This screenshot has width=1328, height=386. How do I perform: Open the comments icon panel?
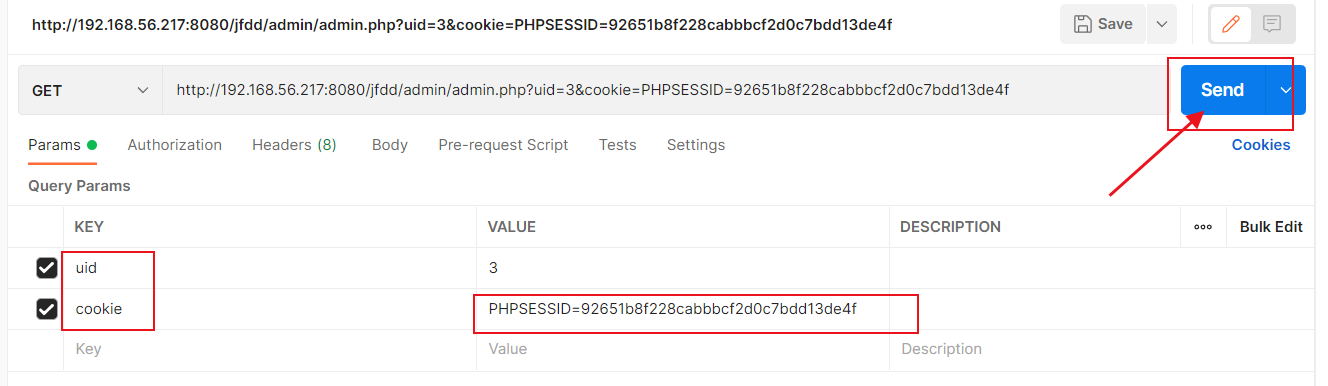point(1271,24)
